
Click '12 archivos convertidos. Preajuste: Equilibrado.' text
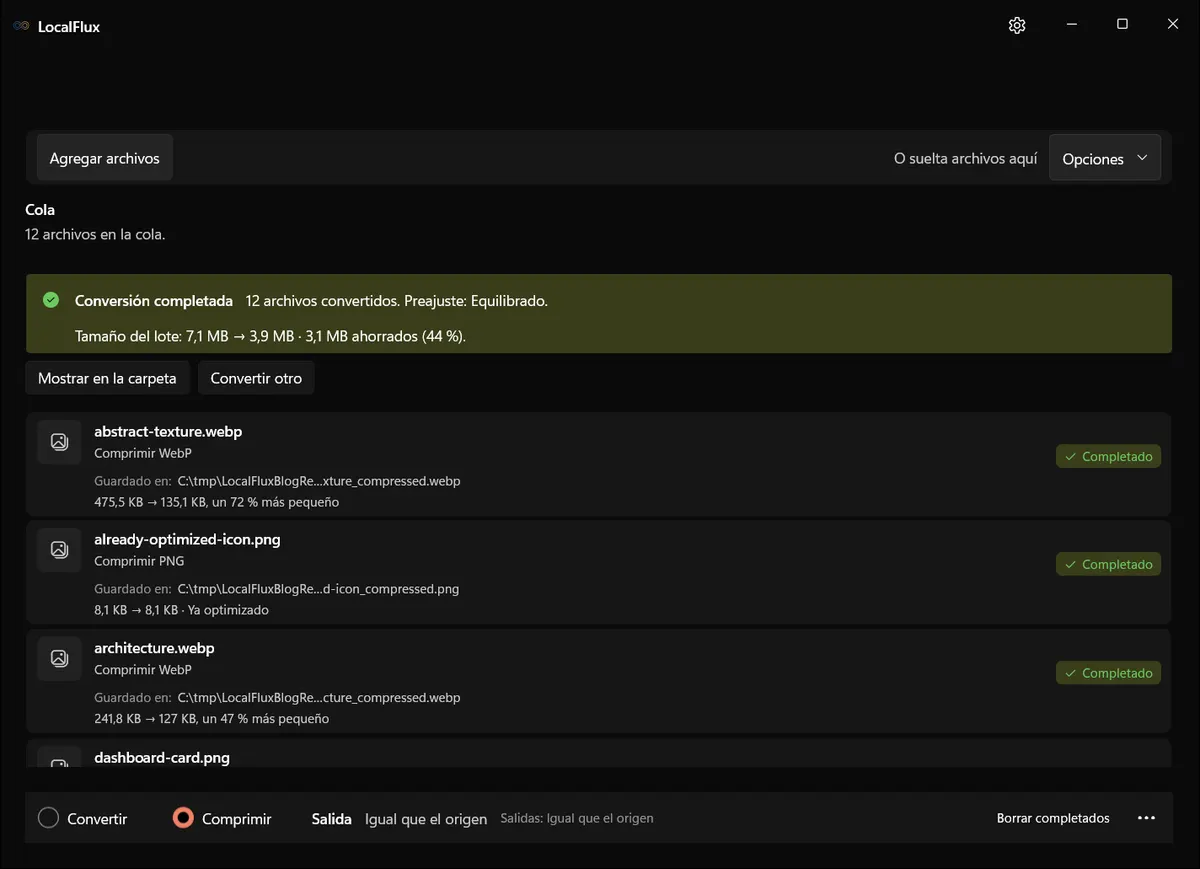pyautogui.click(x=396, y=300)
